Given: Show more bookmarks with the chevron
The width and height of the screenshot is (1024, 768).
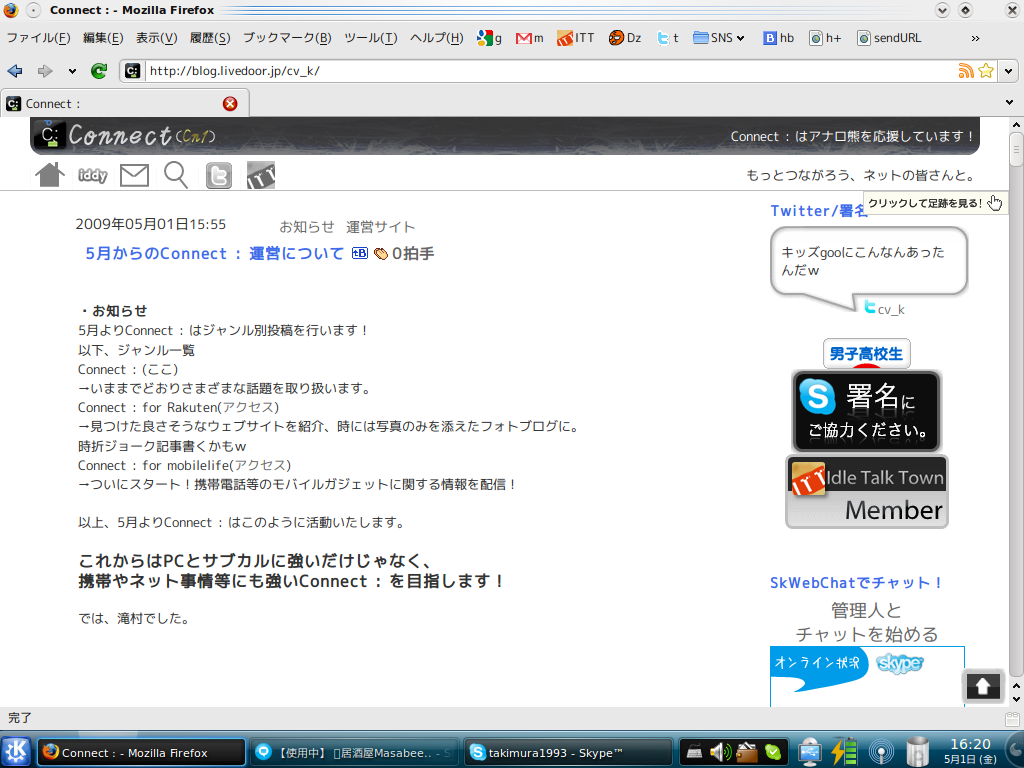Looking at the screenshot, I should click(x=975, y=39).
